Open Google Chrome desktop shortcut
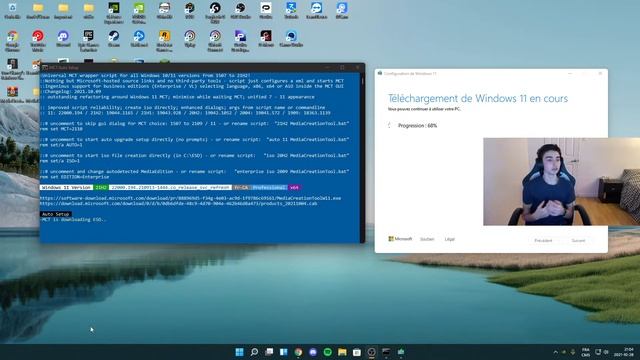The width and height of the screenshot is (640, 360). 12,40
